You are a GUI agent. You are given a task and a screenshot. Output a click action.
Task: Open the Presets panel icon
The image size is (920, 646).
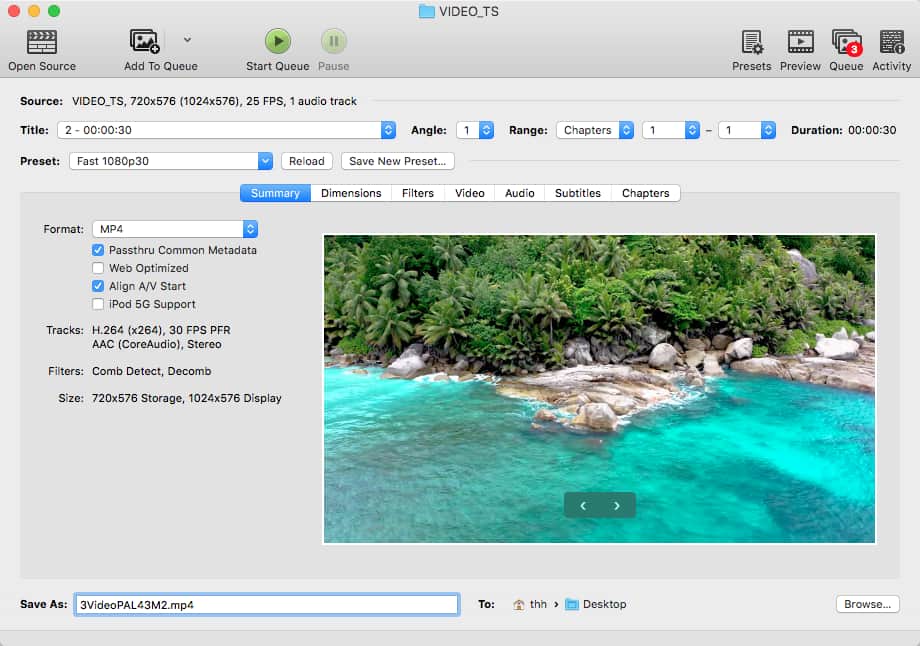pyautogui.click(x=751, y=42)
